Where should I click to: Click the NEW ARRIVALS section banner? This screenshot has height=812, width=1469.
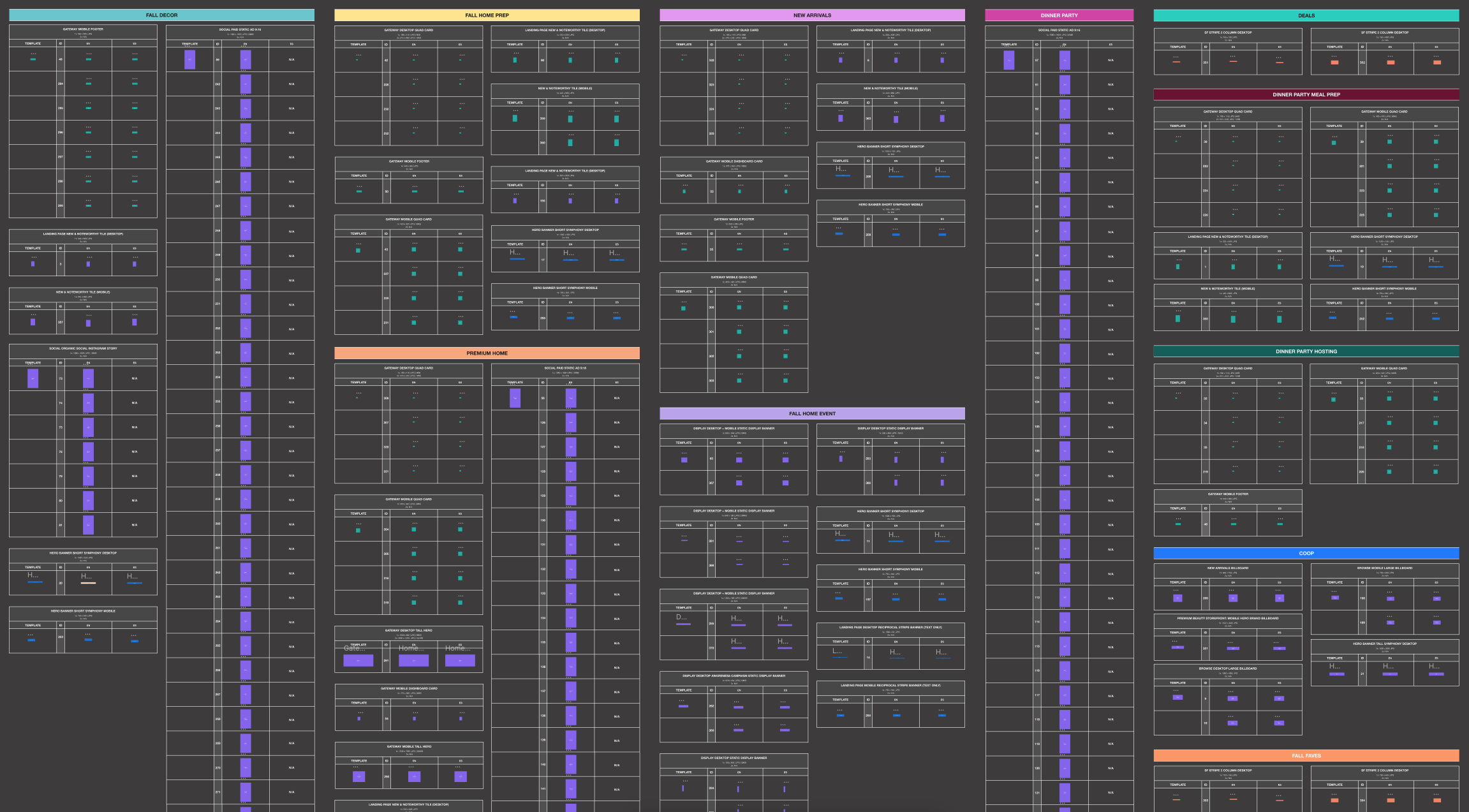812,15
